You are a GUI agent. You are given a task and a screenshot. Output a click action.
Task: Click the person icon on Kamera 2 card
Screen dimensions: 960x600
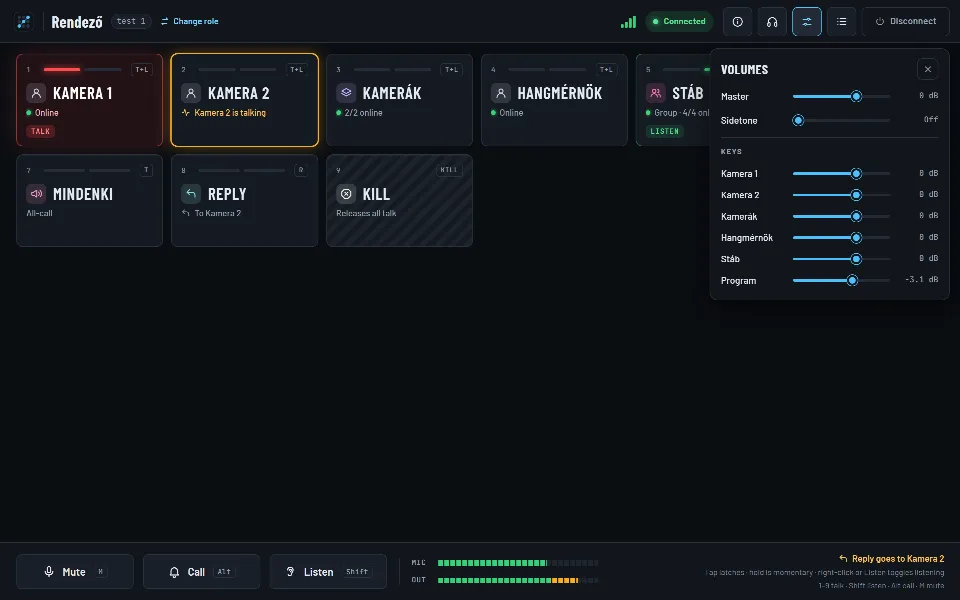(191, 93)
